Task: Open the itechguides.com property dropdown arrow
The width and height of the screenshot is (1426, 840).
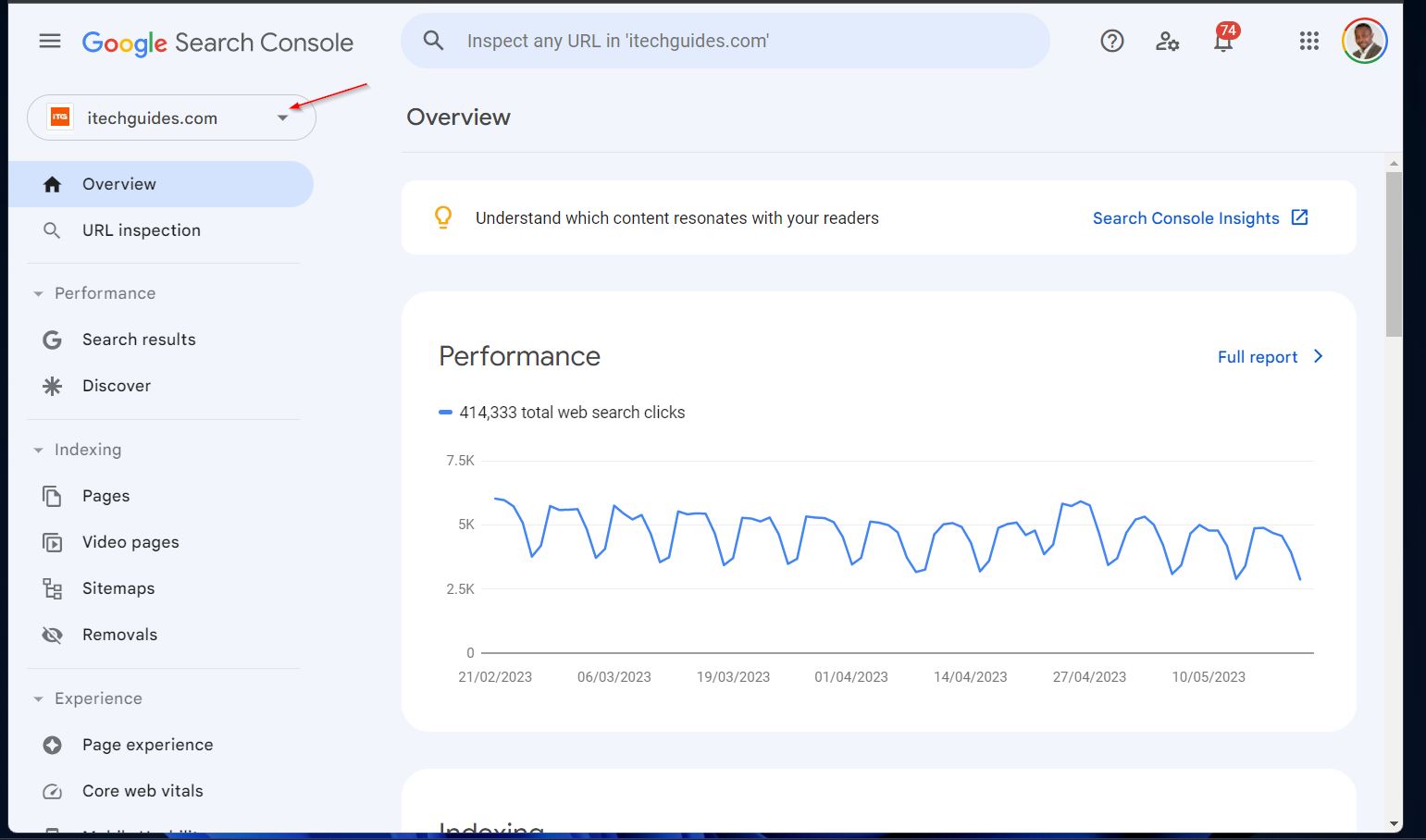Action: coord(283,117)
